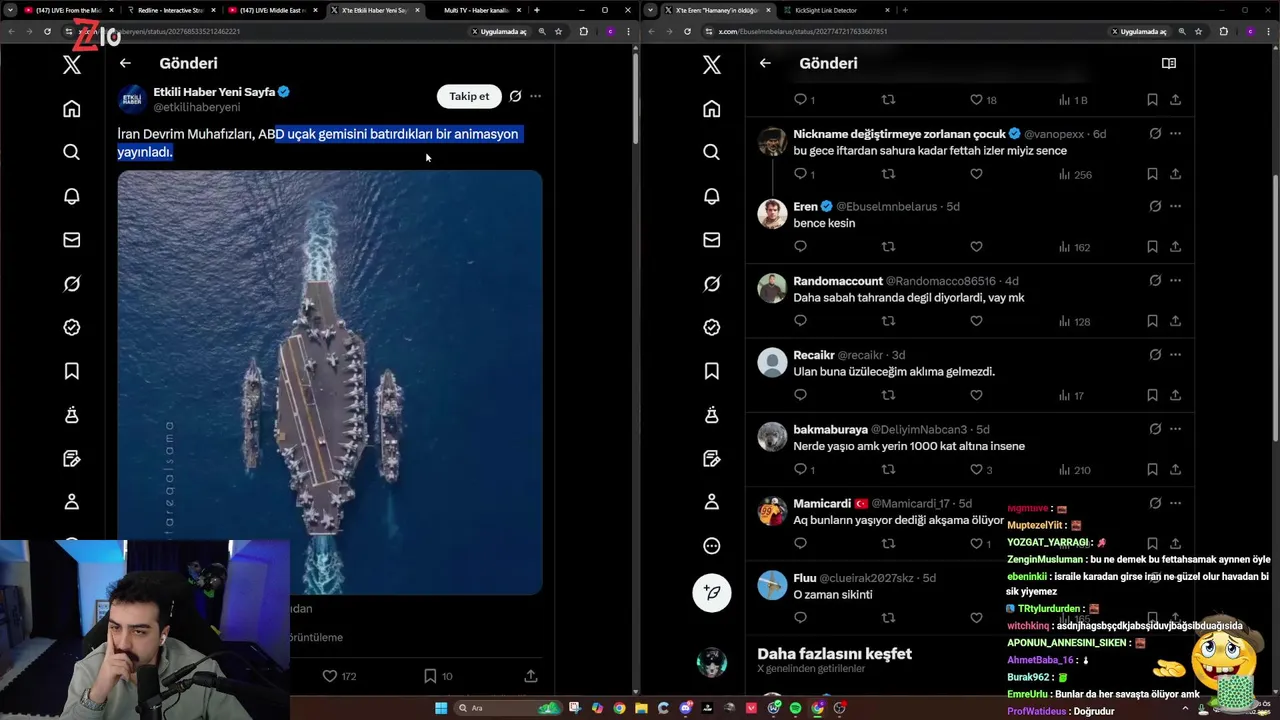
Task: Open Discord from the taskbar
Action: click(685, 708)
